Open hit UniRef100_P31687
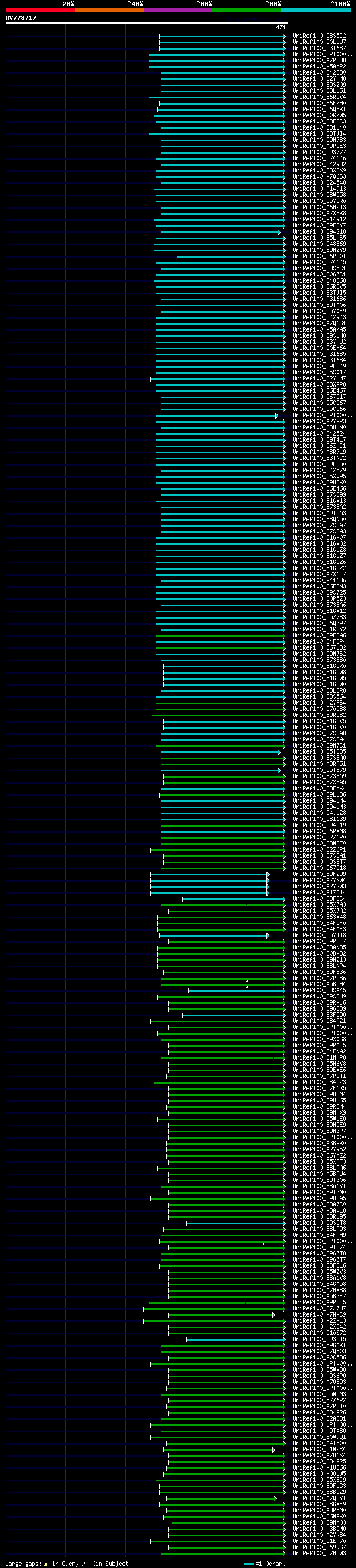This screenshot has width=356, height=1568. tap(319, 48)
